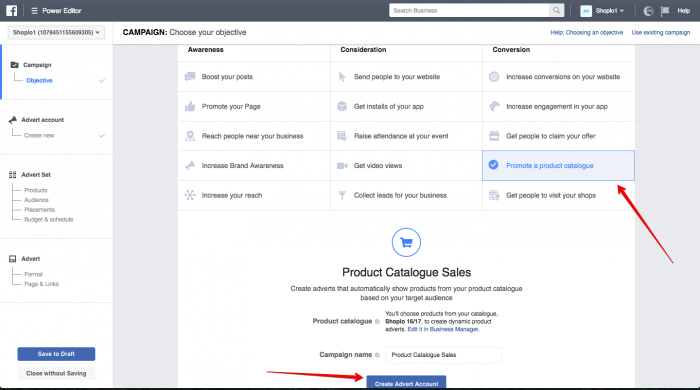
Task: Click the Increase Brand Awareness megaphone icon
Action: point(190,166)
